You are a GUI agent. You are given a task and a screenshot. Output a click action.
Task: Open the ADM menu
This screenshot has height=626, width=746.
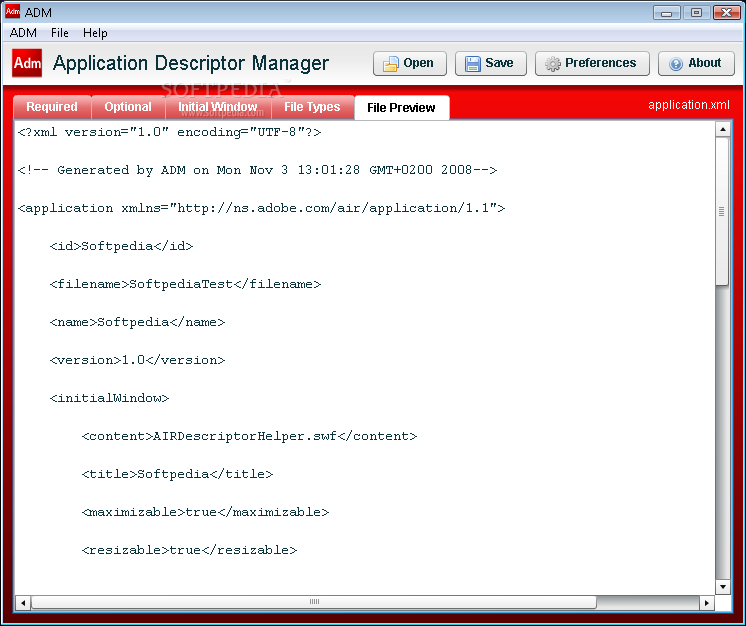coord(23,33)
